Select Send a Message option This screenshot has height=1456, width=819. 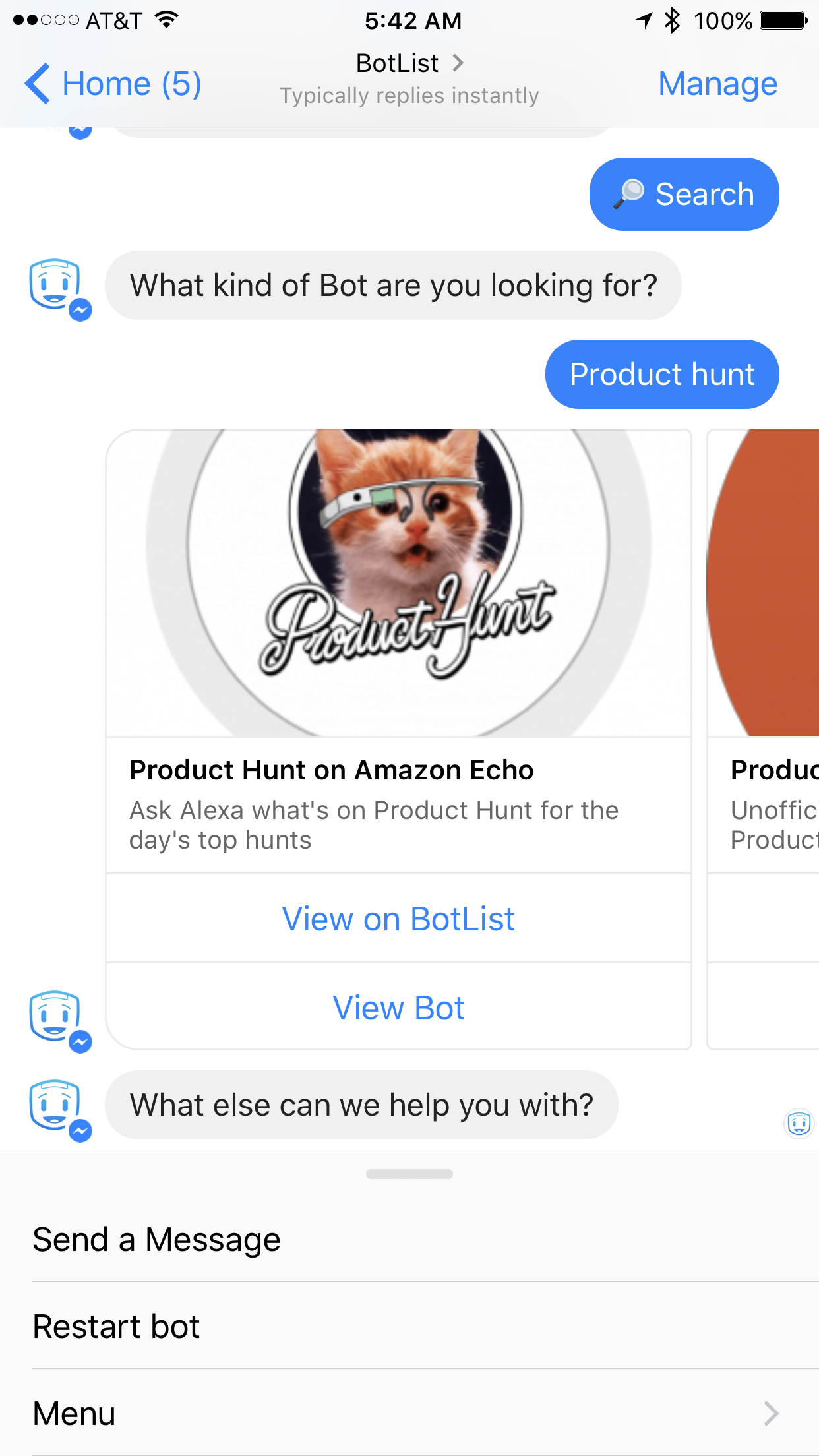tap(409, 1239)
